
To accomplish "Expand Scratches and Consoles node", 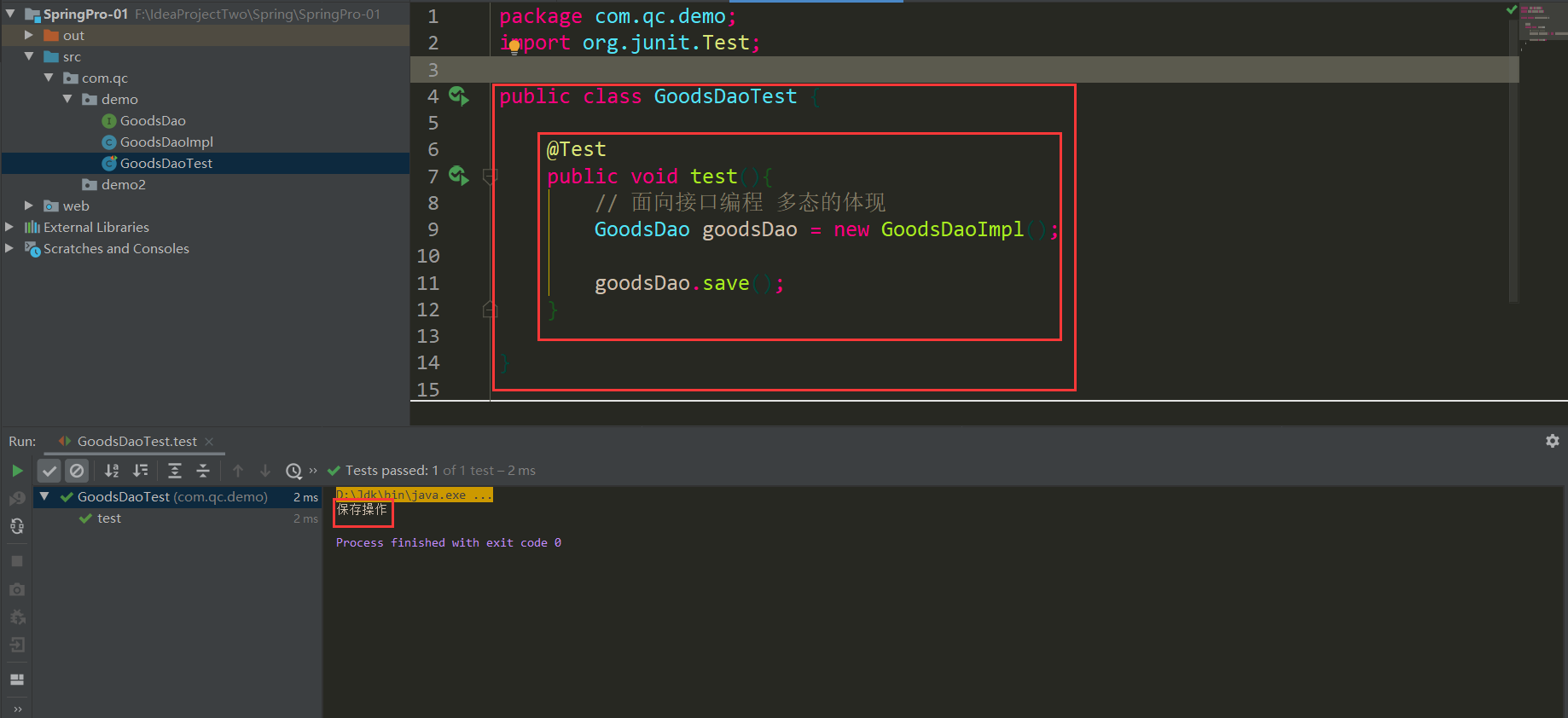I will 9,248.
